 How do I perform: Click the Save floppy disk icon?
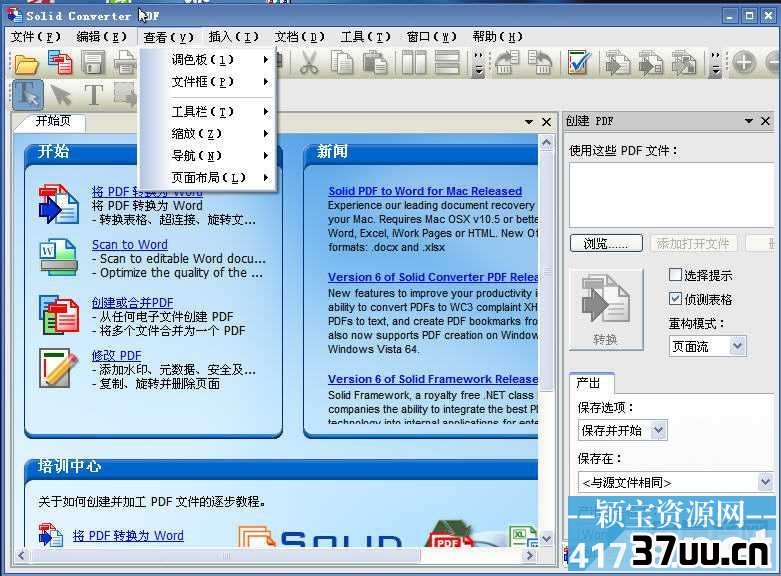coord(93,64)
